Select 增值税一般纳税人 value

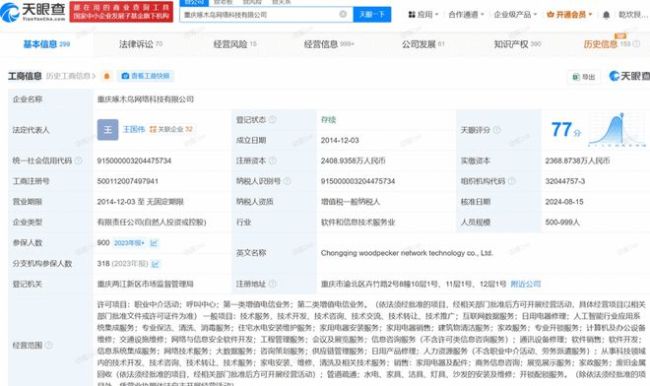350,202
